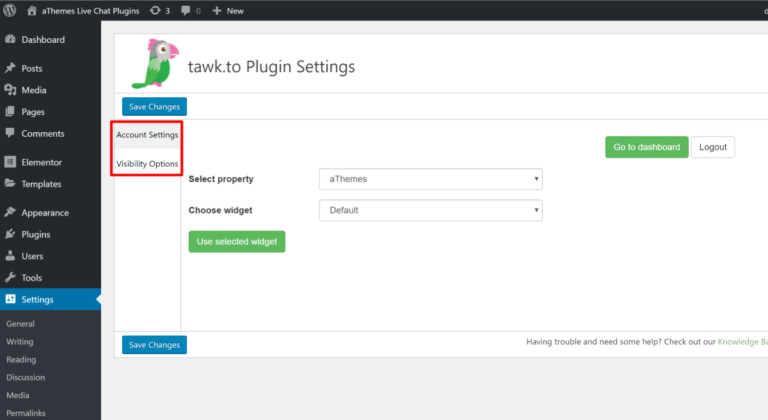Click the Plugins plug icon
Viewport: 768px width, 420px height.
pos(10,234)
